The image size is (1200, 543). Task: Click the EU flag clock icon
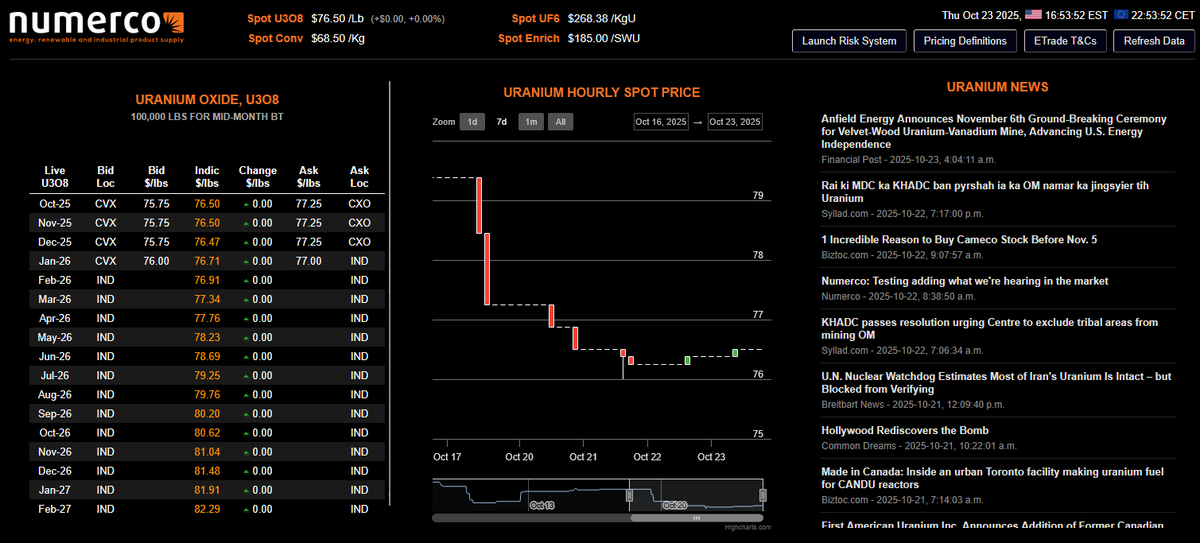(1122, 14)
